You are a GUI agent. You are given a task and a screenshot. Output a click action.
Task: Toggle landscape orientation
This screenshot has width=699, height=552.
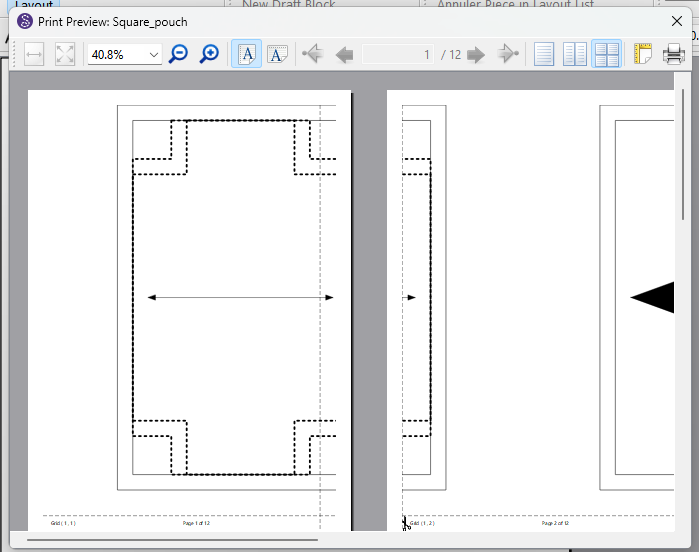tap(277, 54)
